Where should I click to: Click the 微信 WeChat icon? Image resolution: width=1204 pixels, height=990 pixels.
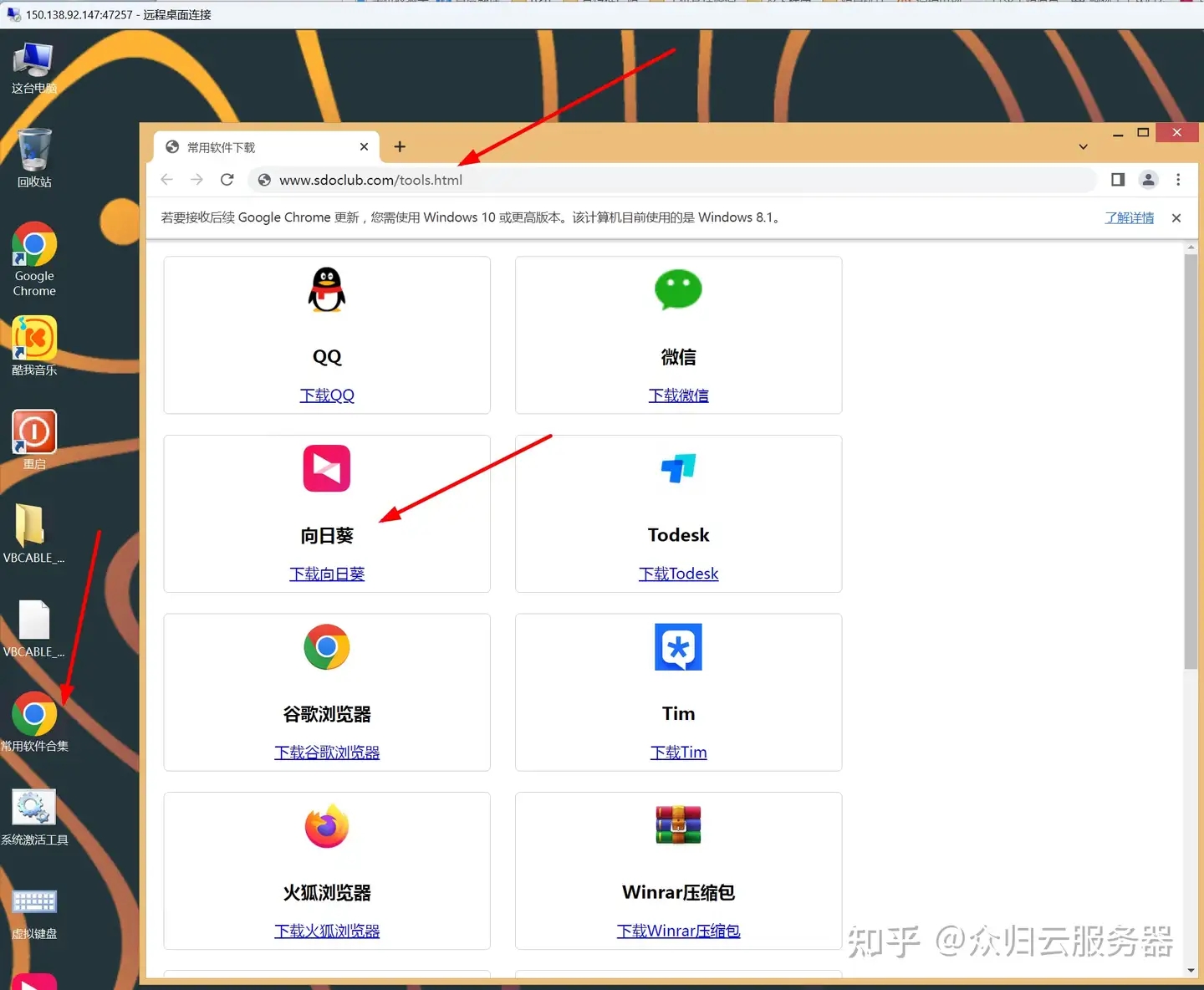tap(678, 290)
